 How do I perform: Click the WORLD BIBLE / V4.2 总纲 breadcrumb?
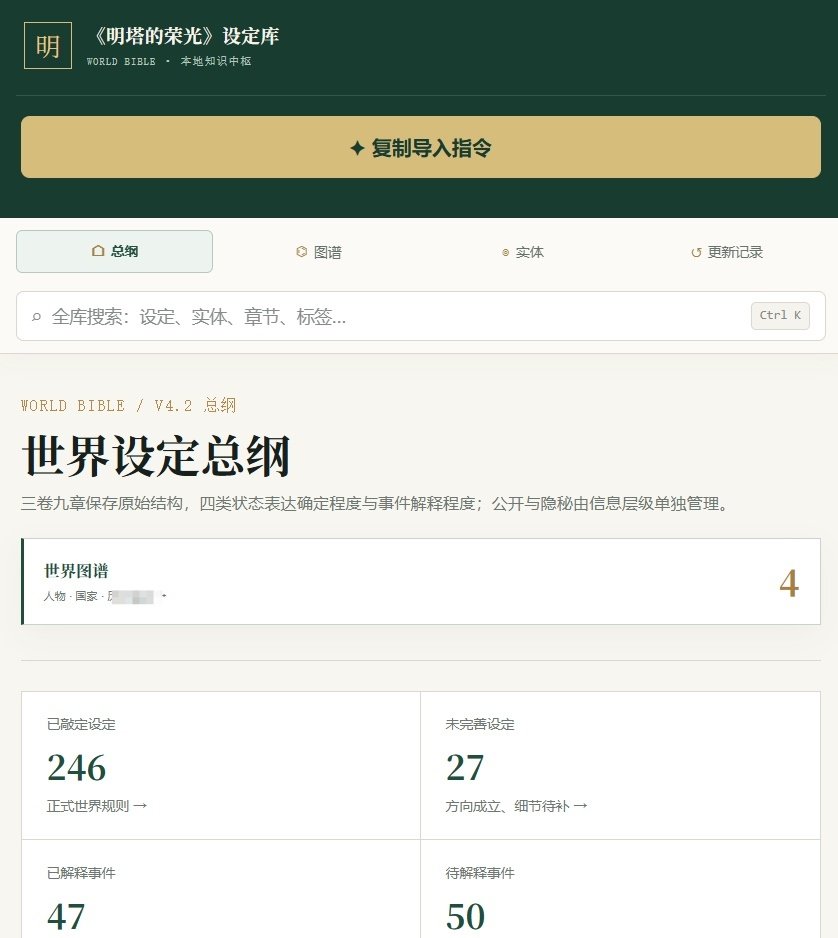tap(129, 405)
